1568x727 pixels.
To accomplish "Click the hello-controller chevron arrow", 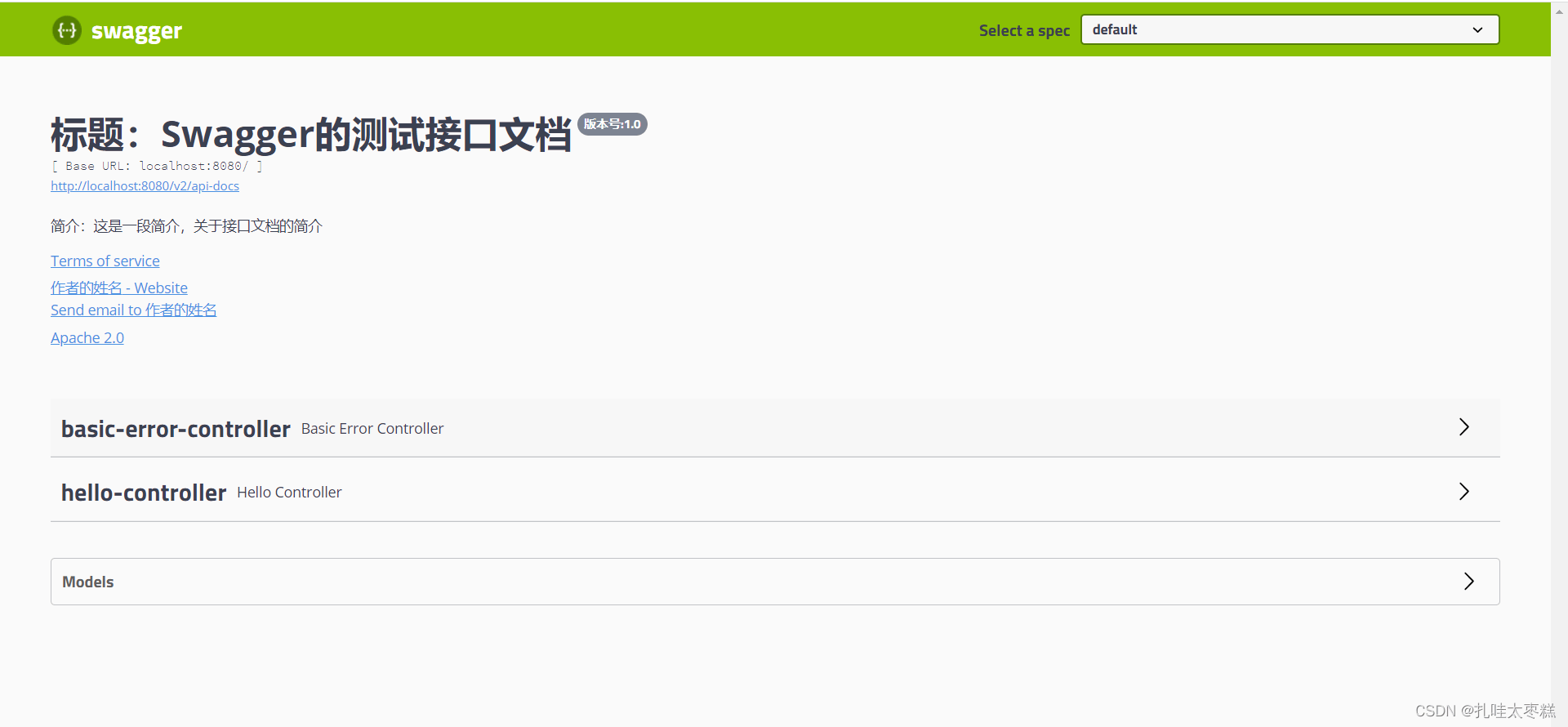I will [1464, 491].
